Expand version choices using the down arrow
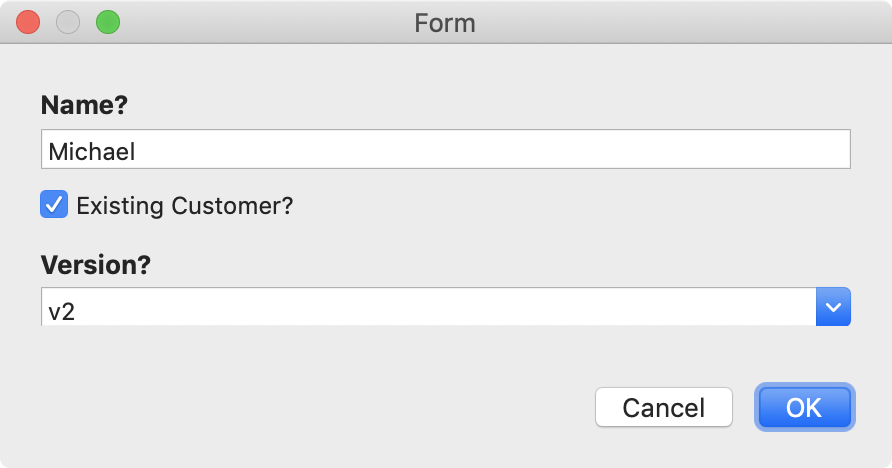This screenshot has height=468, width=892. [x=833, y=307]
